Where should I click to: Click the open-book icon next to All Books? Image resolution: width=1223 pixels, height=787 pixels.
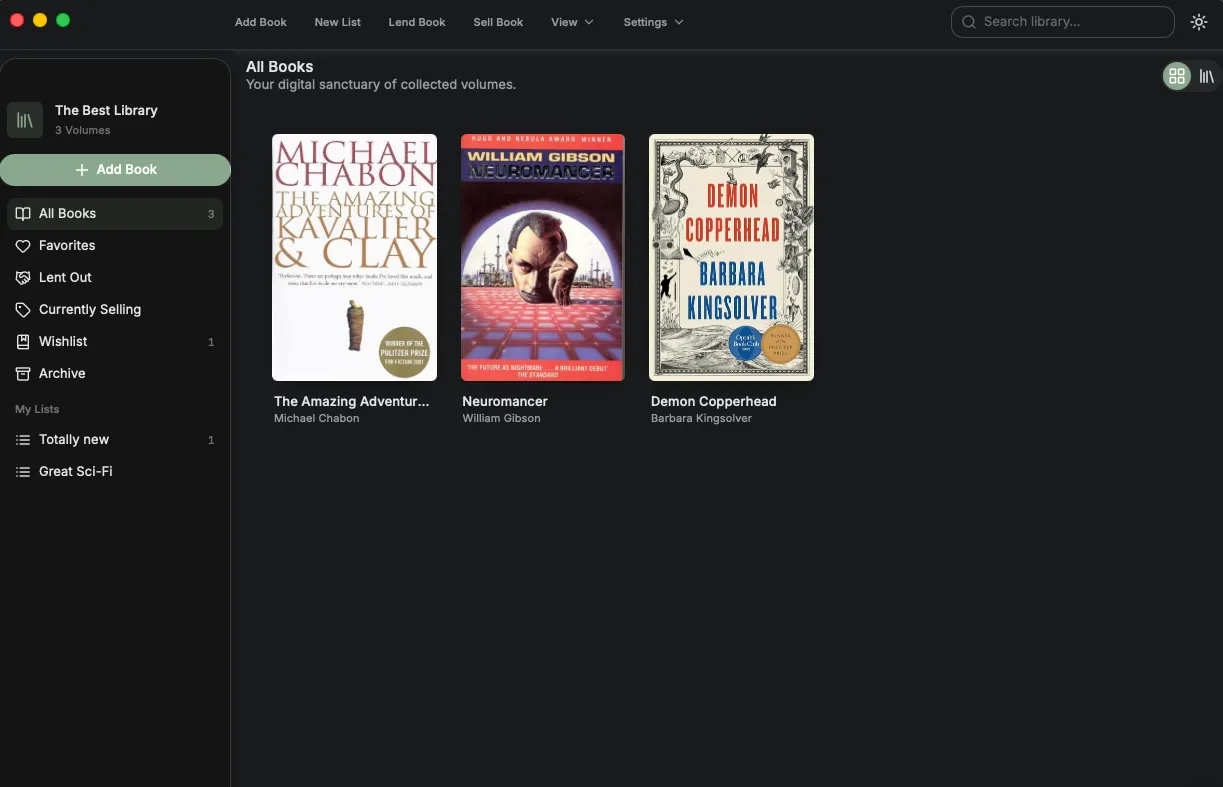[x=23, y=214]
